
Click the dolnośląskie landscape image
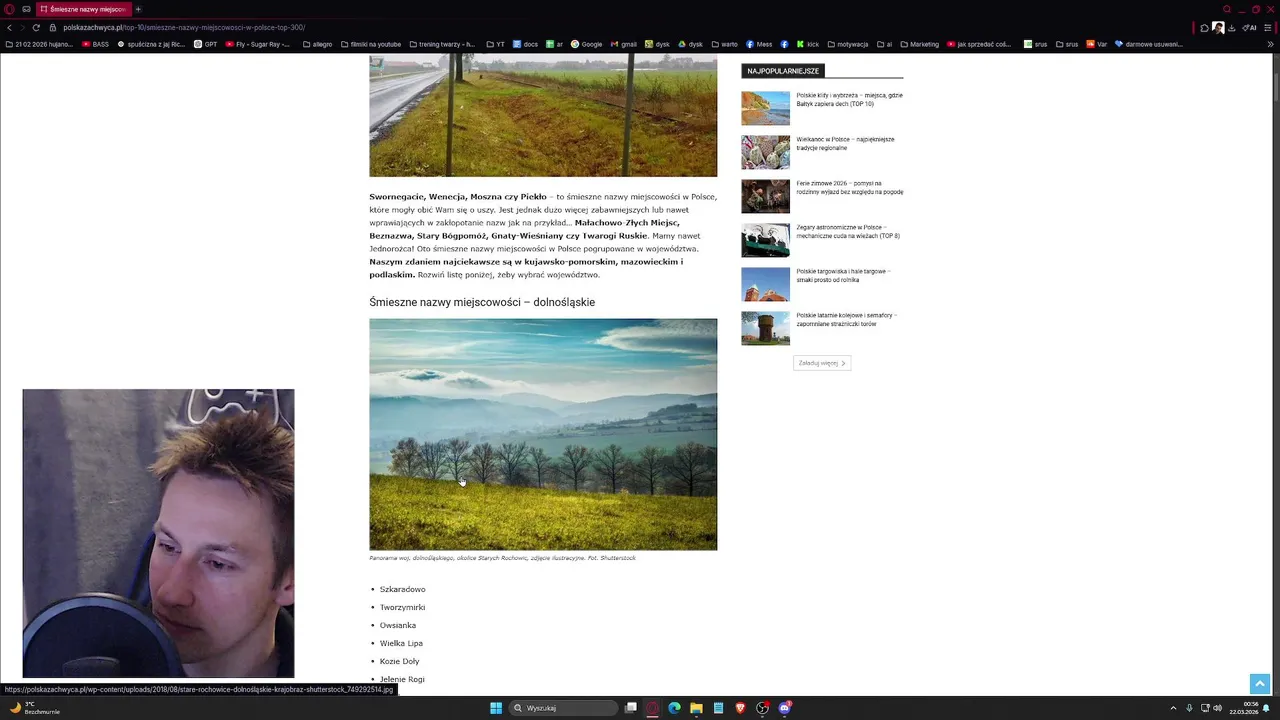click(543, 434)
